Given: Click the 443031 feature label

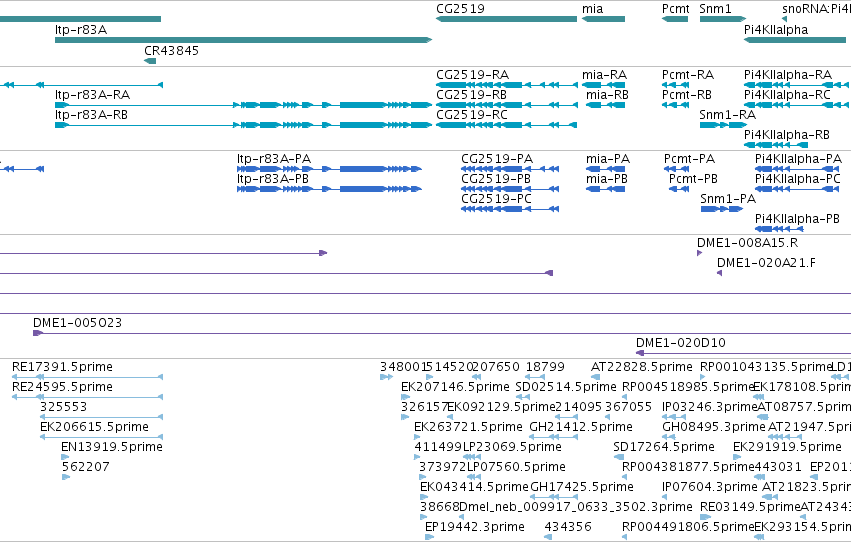Looking at the screenshot, I should [x=778, y=467].
